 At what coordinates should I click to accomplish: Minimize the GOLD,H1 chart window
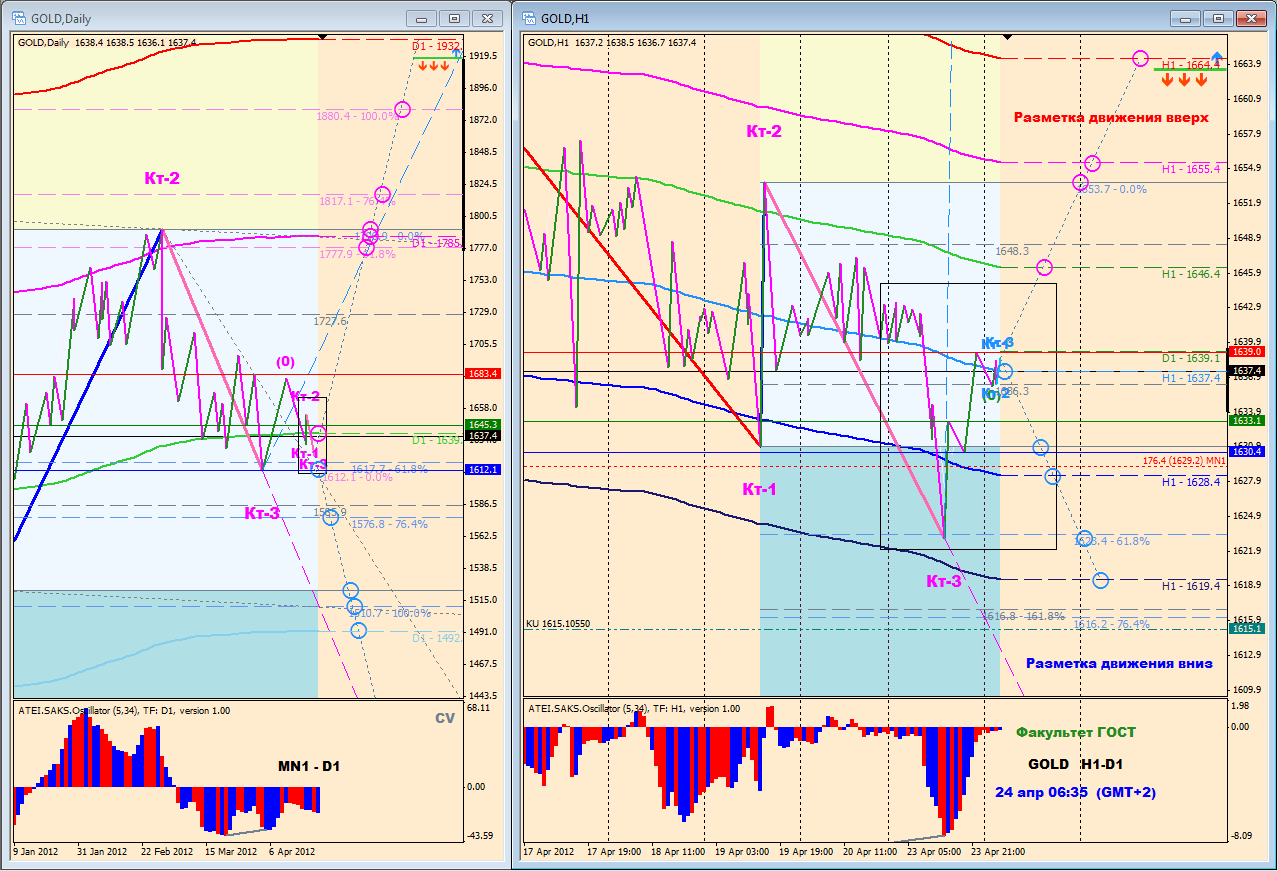(1187, 18)
